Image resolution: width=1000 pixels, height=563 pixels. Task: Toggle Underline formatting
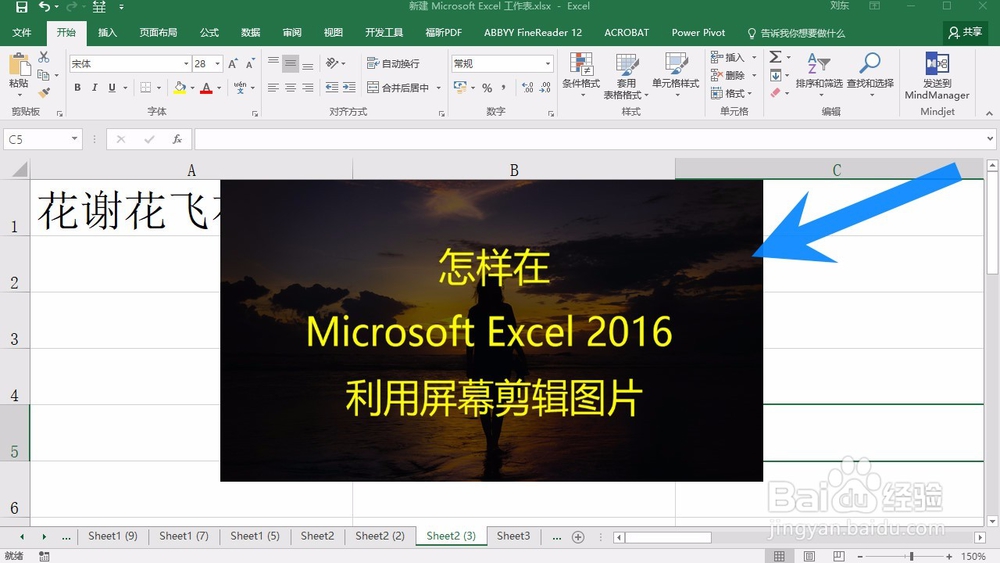pos(112,87)
